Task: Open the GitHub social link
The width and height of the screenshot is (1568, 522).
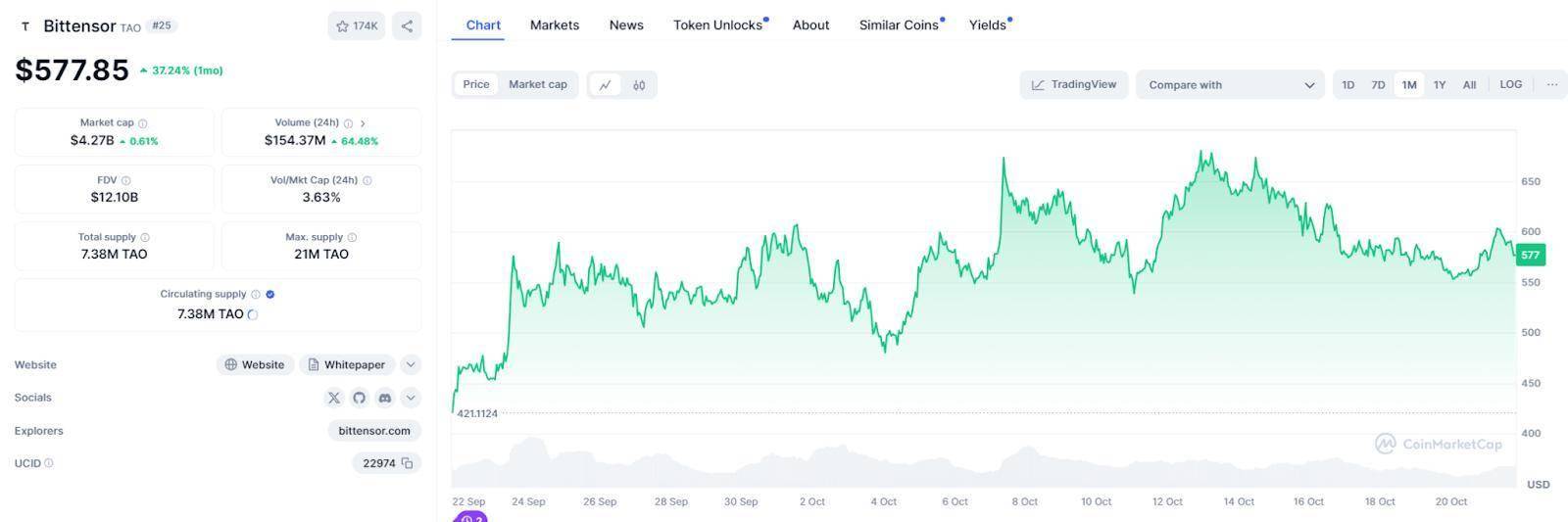Action: point(360,398)
